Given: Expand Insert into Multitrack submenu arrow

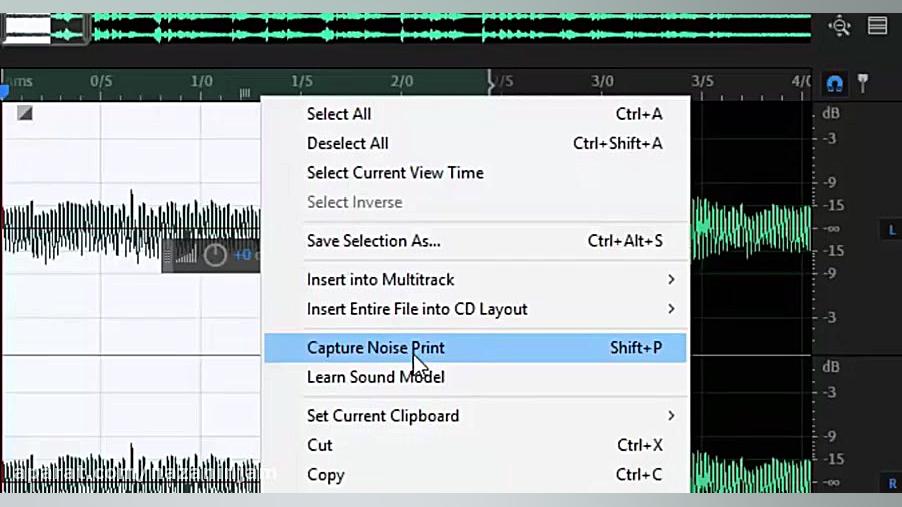Looking at the screenshot, I should (671, 280).
